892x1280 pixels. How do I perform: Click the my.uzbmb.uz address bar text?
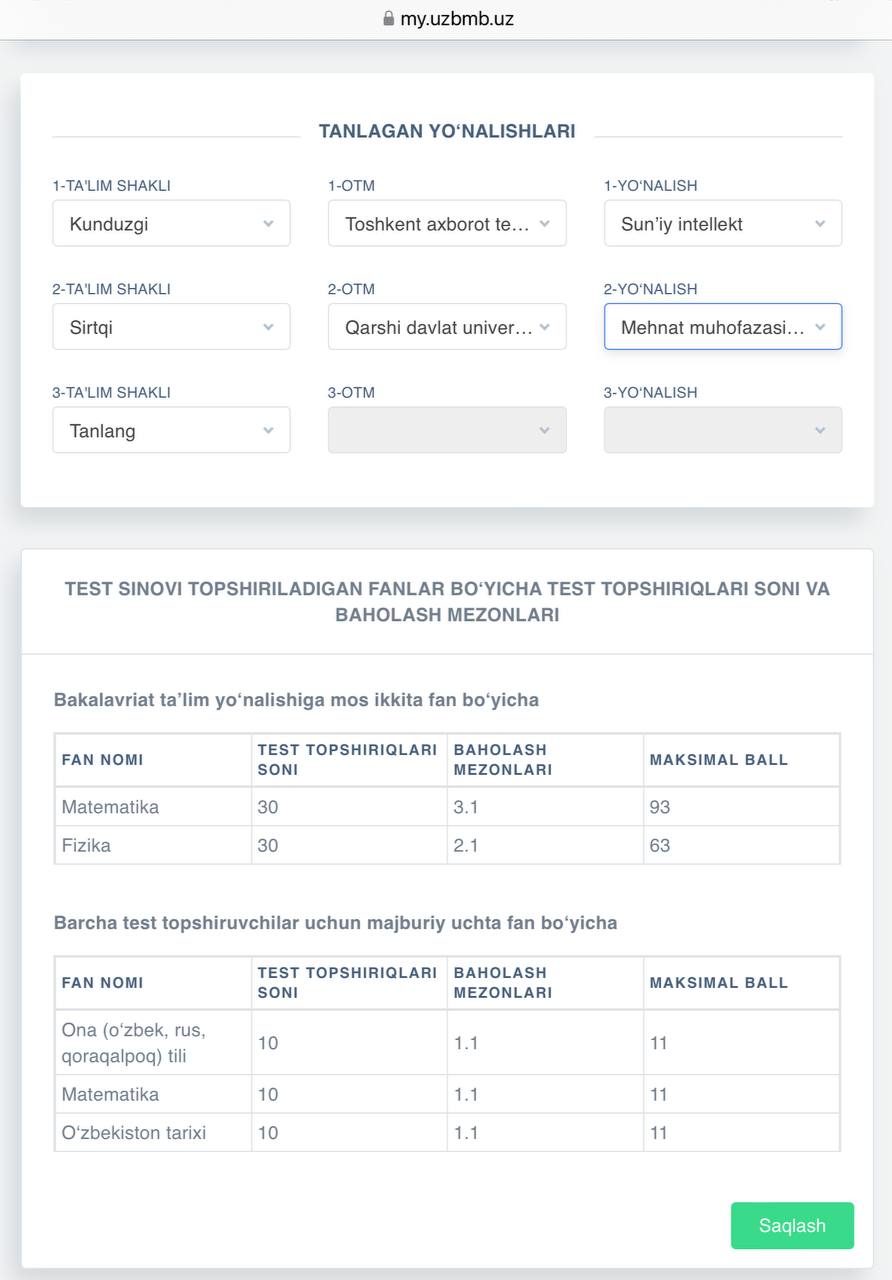pos(457,18)
